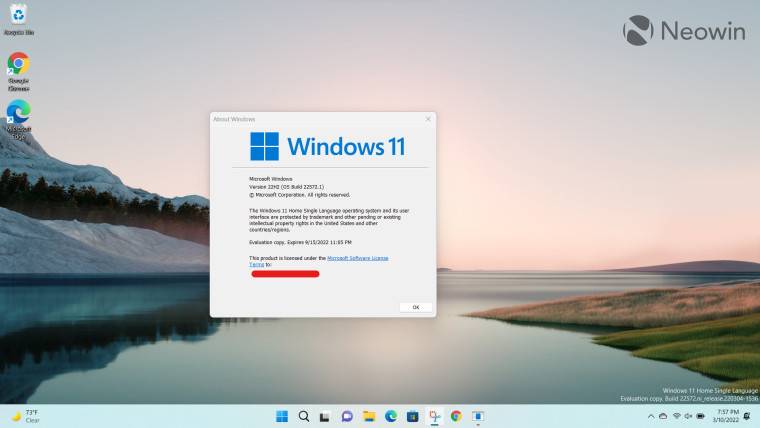Image resolution: width=760 pixels, height=428 pixels.
Task: Open the weather widget showing 73°F
Action: click(x=25, y=416)
